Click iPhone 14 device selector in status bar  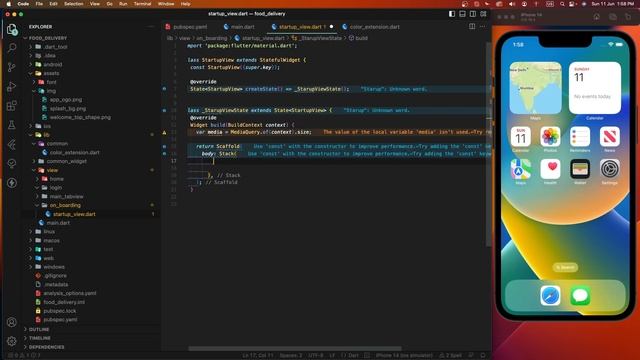click(x=404, y=356)
